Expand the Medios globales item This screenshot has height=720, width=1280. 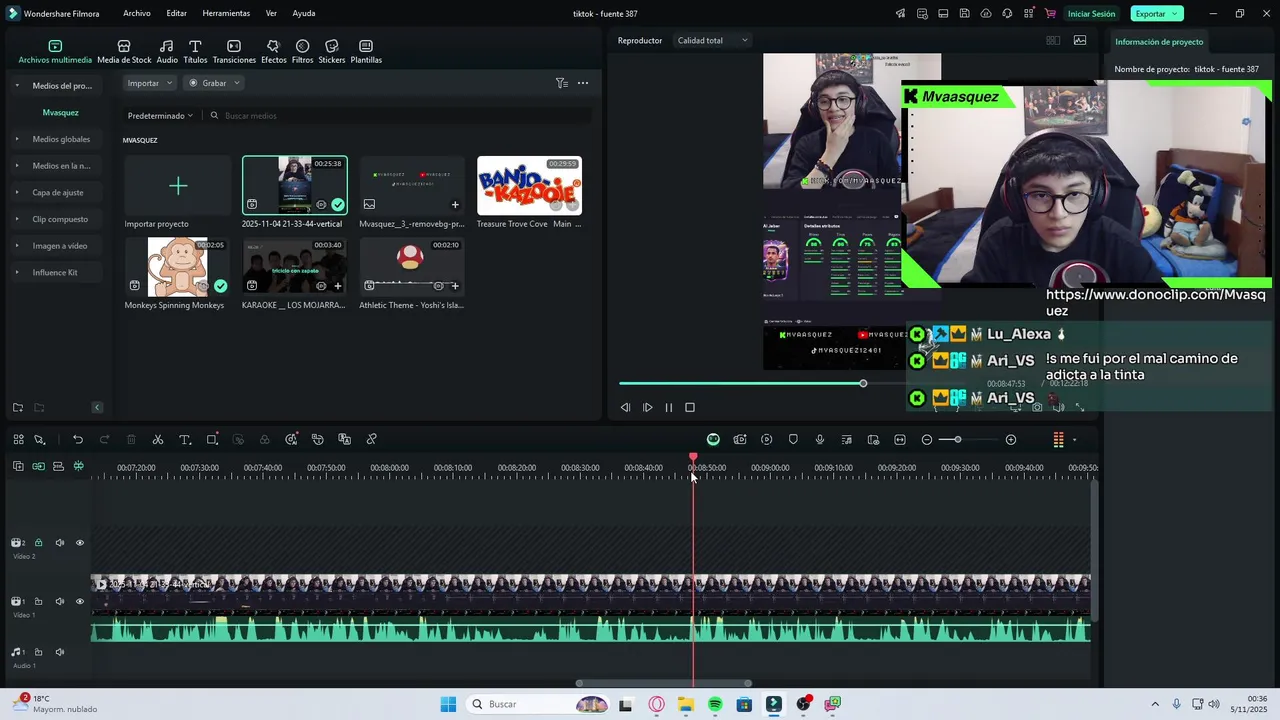point(16,139)
